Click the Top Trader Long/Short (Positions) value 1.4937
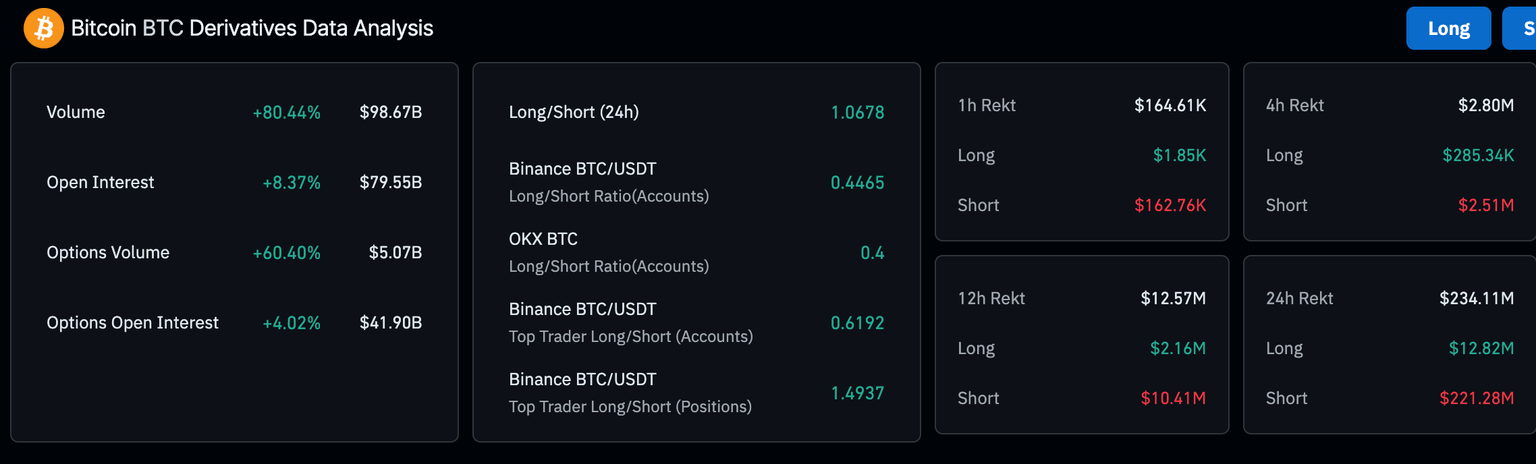The image size is (1536, 464). pos(857,392)
